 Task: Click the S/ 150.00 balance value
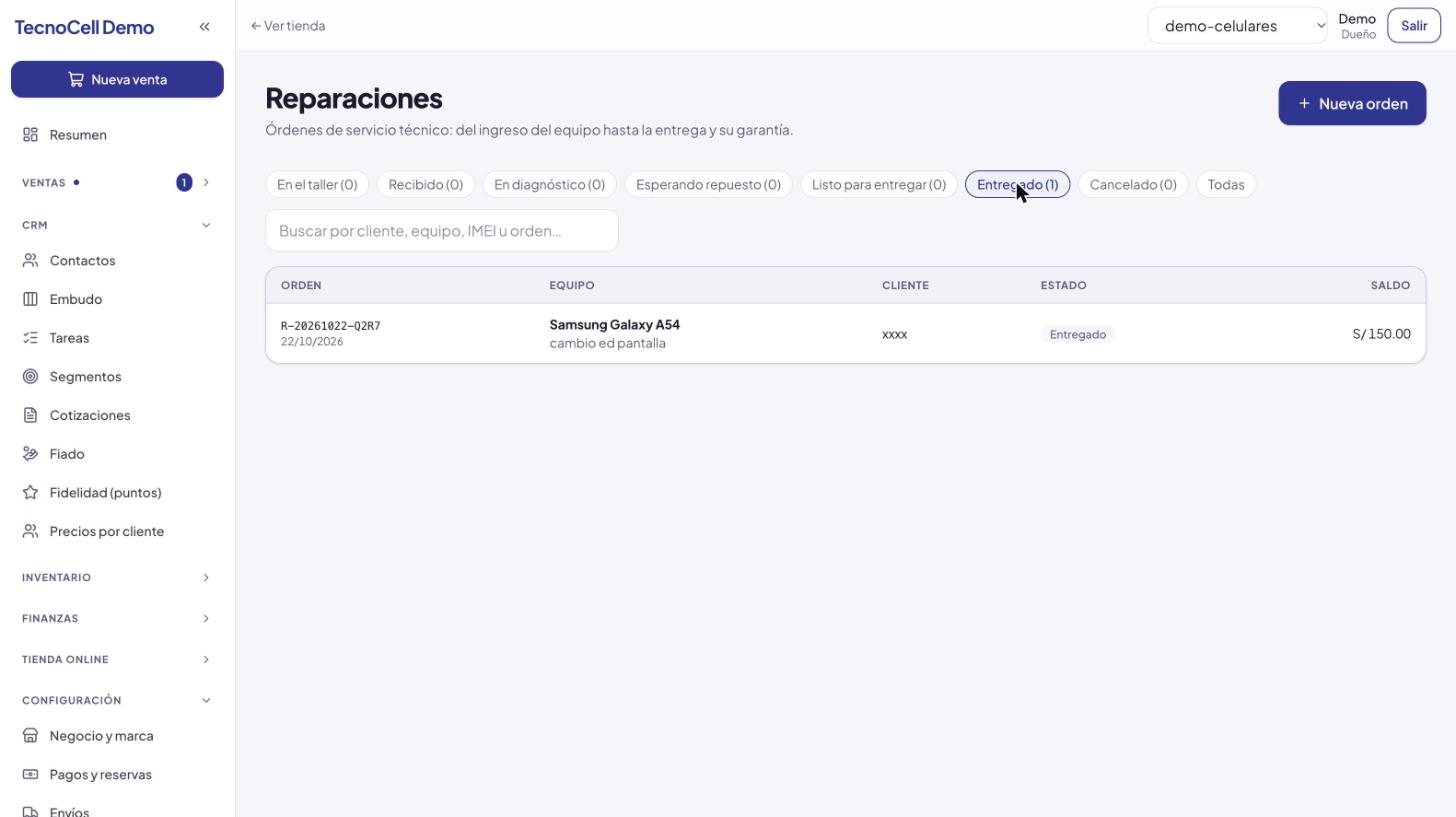pyautogui.click(x=1381, y=334)
